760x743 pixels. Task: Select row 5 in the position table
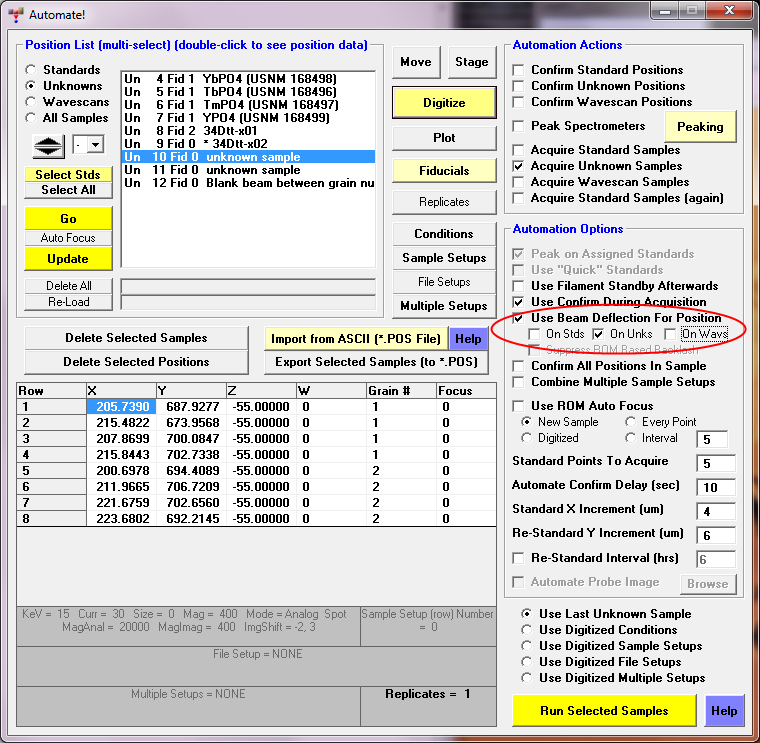tap(50, 471)
